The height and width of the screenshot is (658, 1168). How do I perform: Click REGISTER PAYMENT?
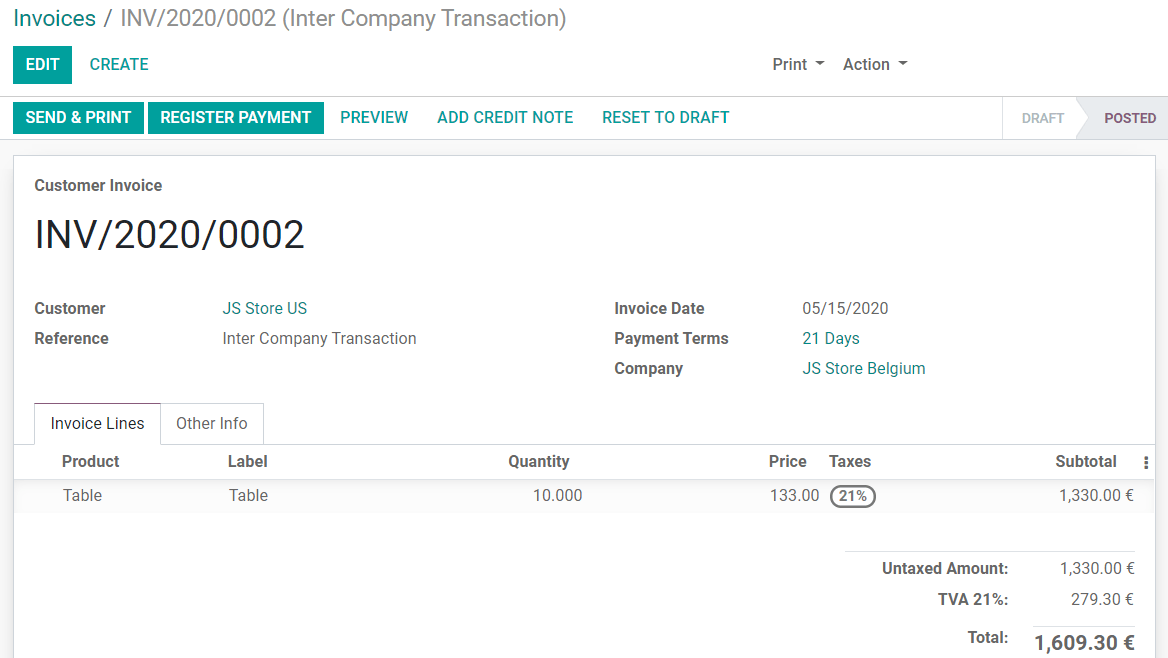pyautogui.click(x=235, y=117)
